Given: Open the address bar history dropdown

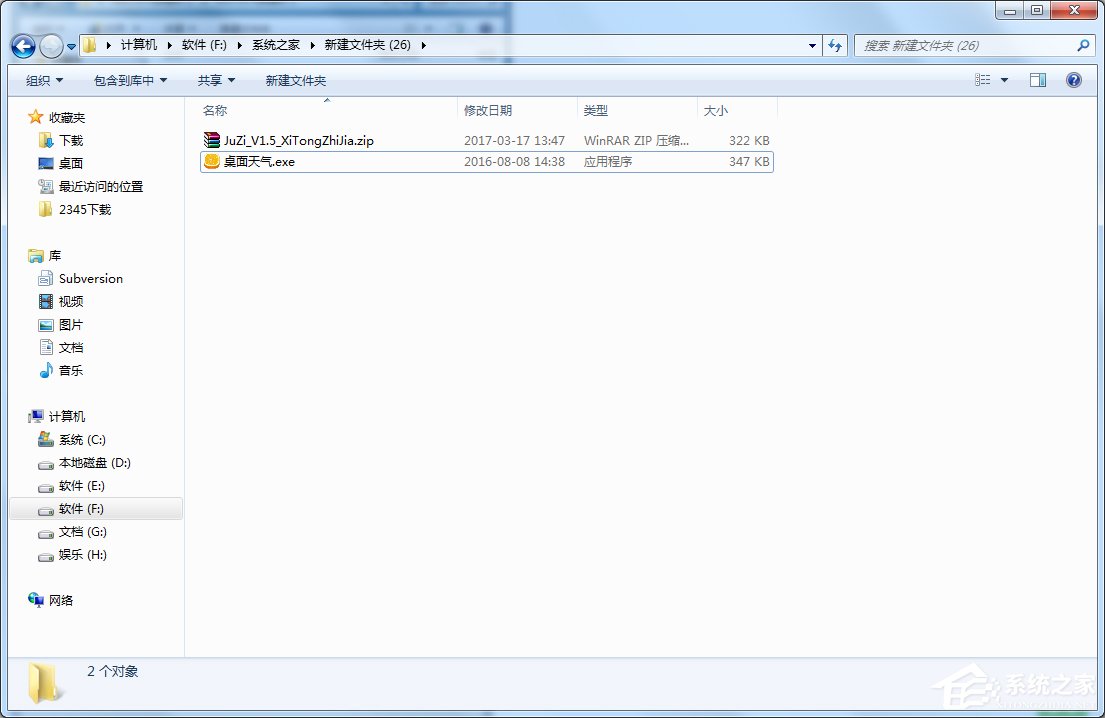Looking at the screenshot, I should (x=812, y=46).
